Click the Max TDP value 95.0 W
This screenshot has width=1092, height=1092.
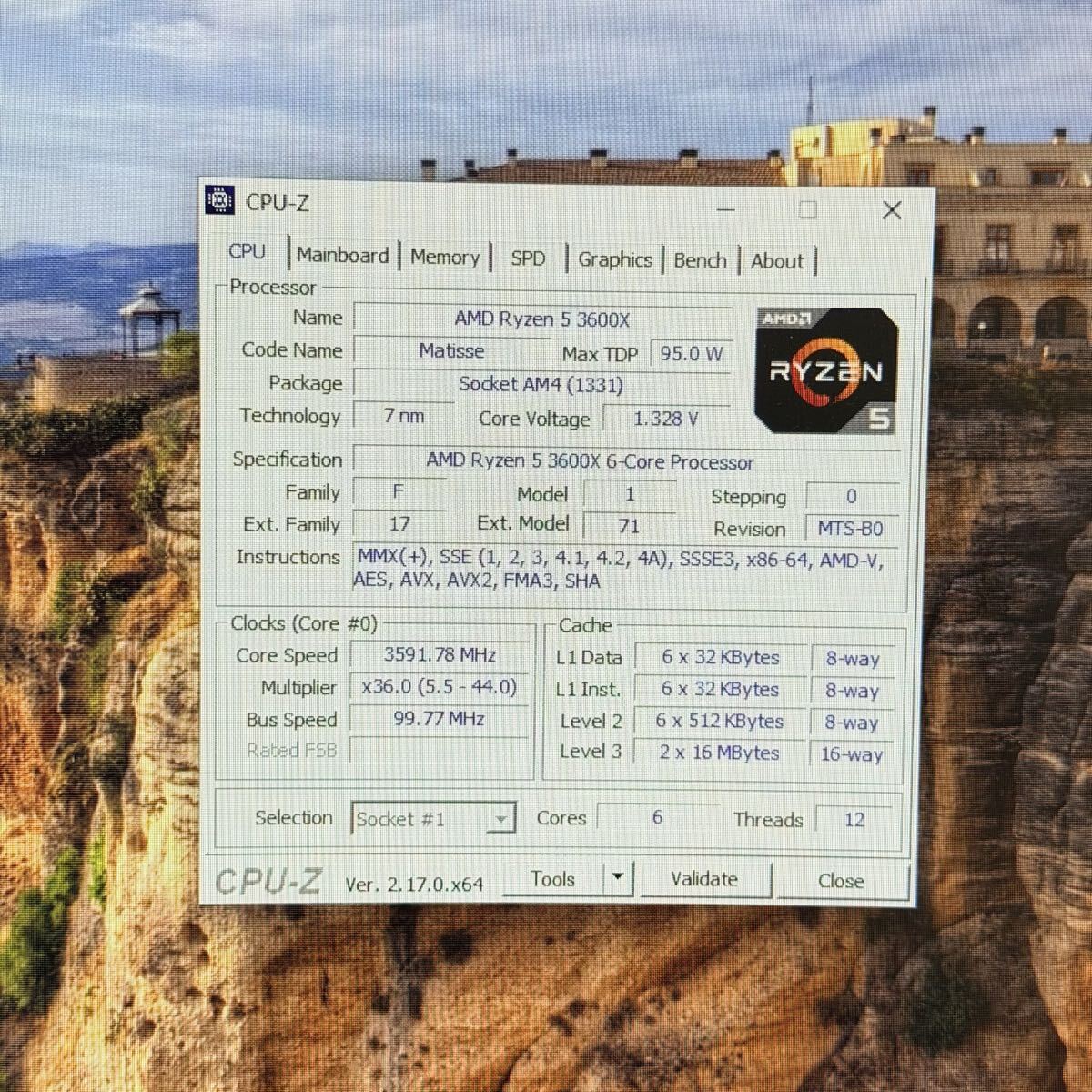691,354
